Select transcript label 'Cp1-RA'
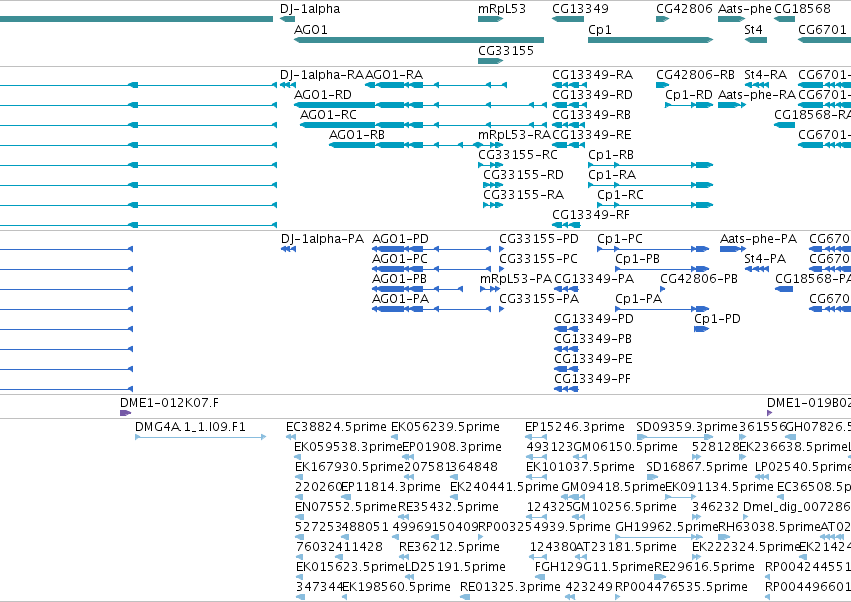 click(x=612, y=175)
